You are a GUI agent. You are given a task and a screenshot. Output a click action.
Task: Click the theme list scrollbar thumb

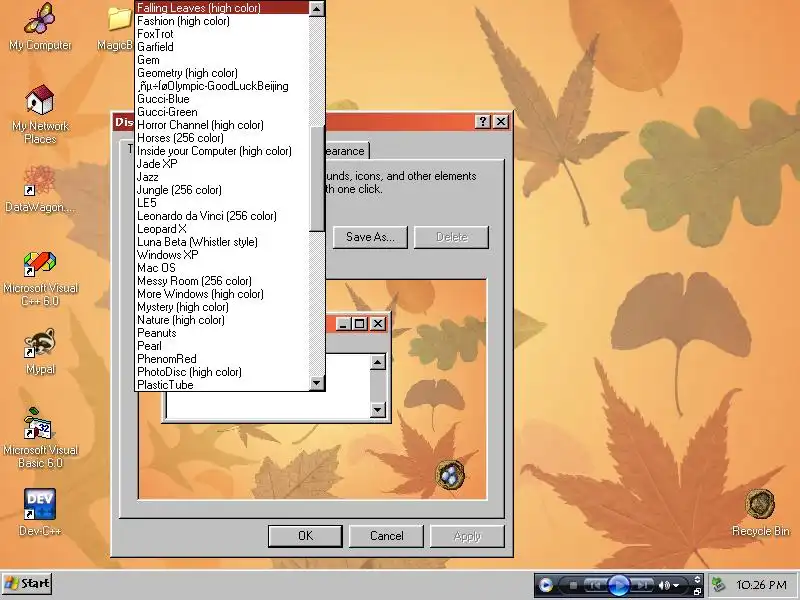317,179
